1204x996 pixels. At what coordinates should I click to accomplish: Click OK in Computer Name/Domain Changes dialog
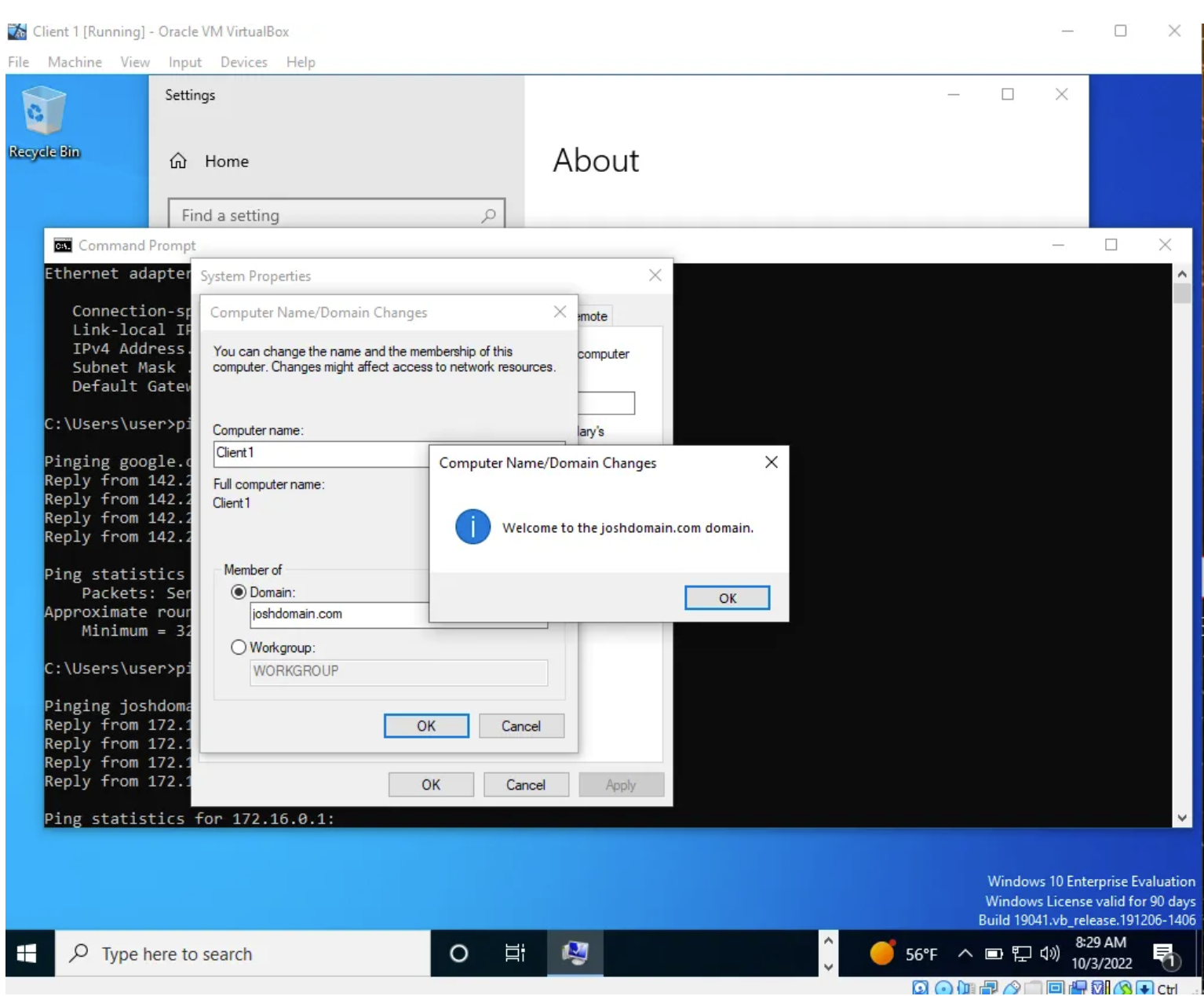pyautogui.click(x=426, y=726)
